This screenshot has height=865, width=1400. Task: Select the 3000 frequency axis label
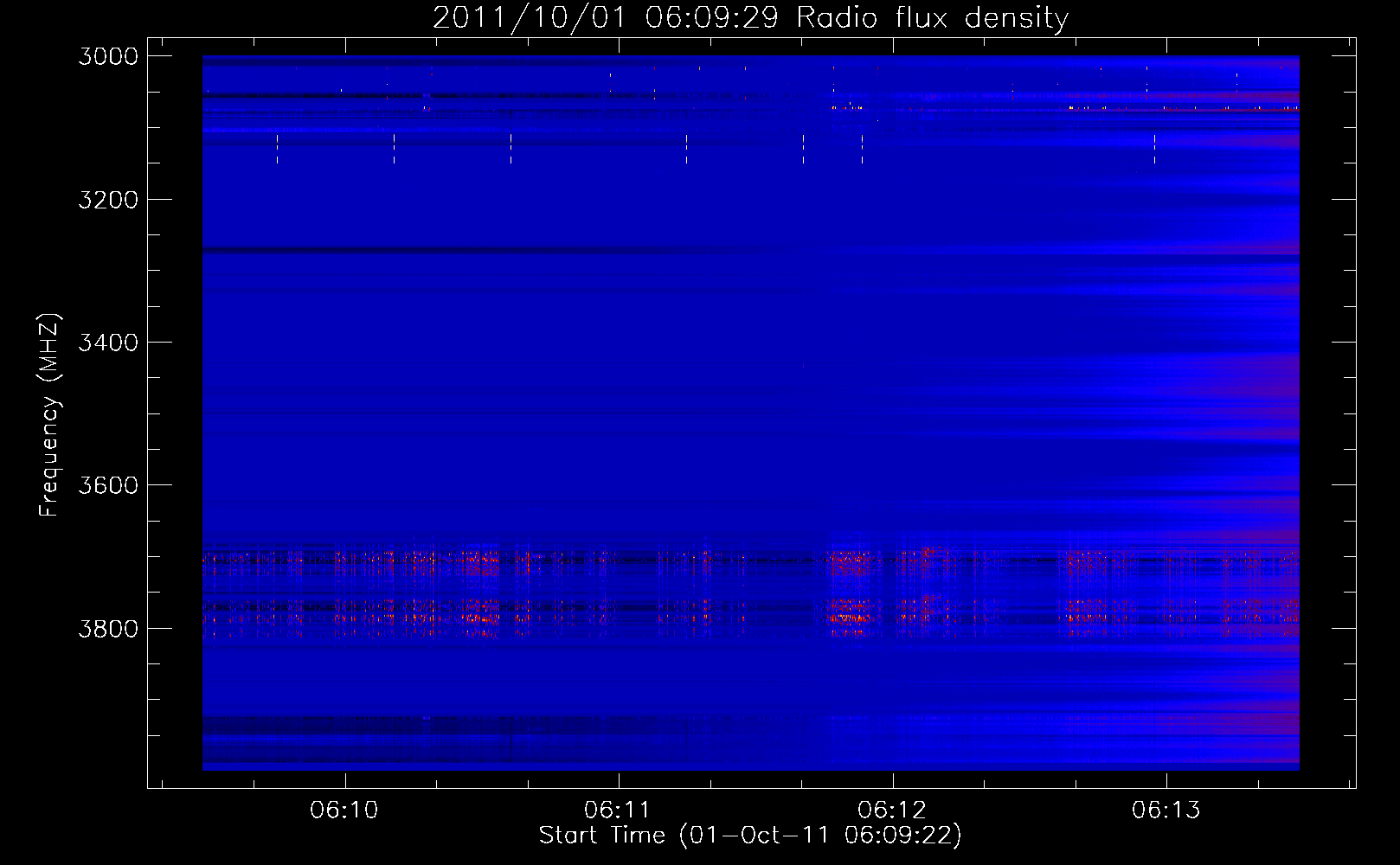(x=108, y=56)
